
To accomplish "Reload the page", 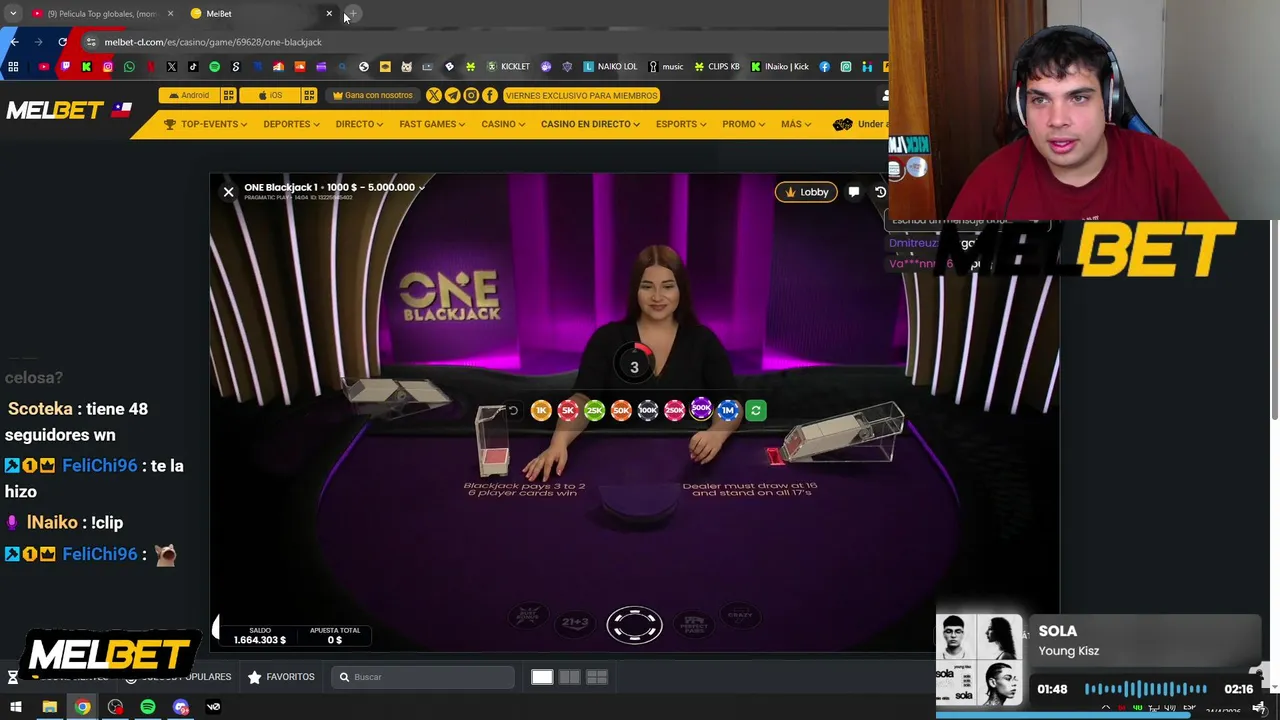I will pos(63,42).
